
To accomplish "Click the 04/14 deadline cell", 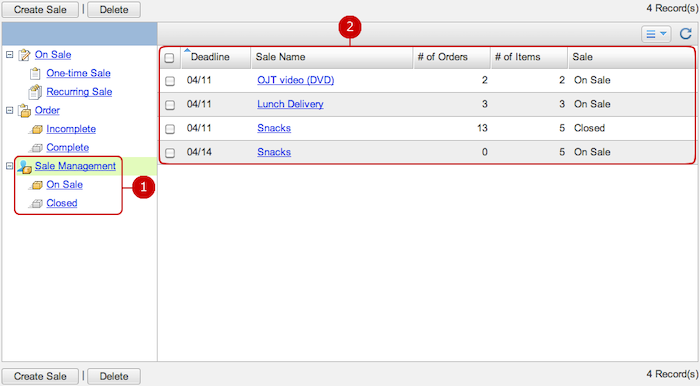I will pyautogui.click(x=199, y=152).
